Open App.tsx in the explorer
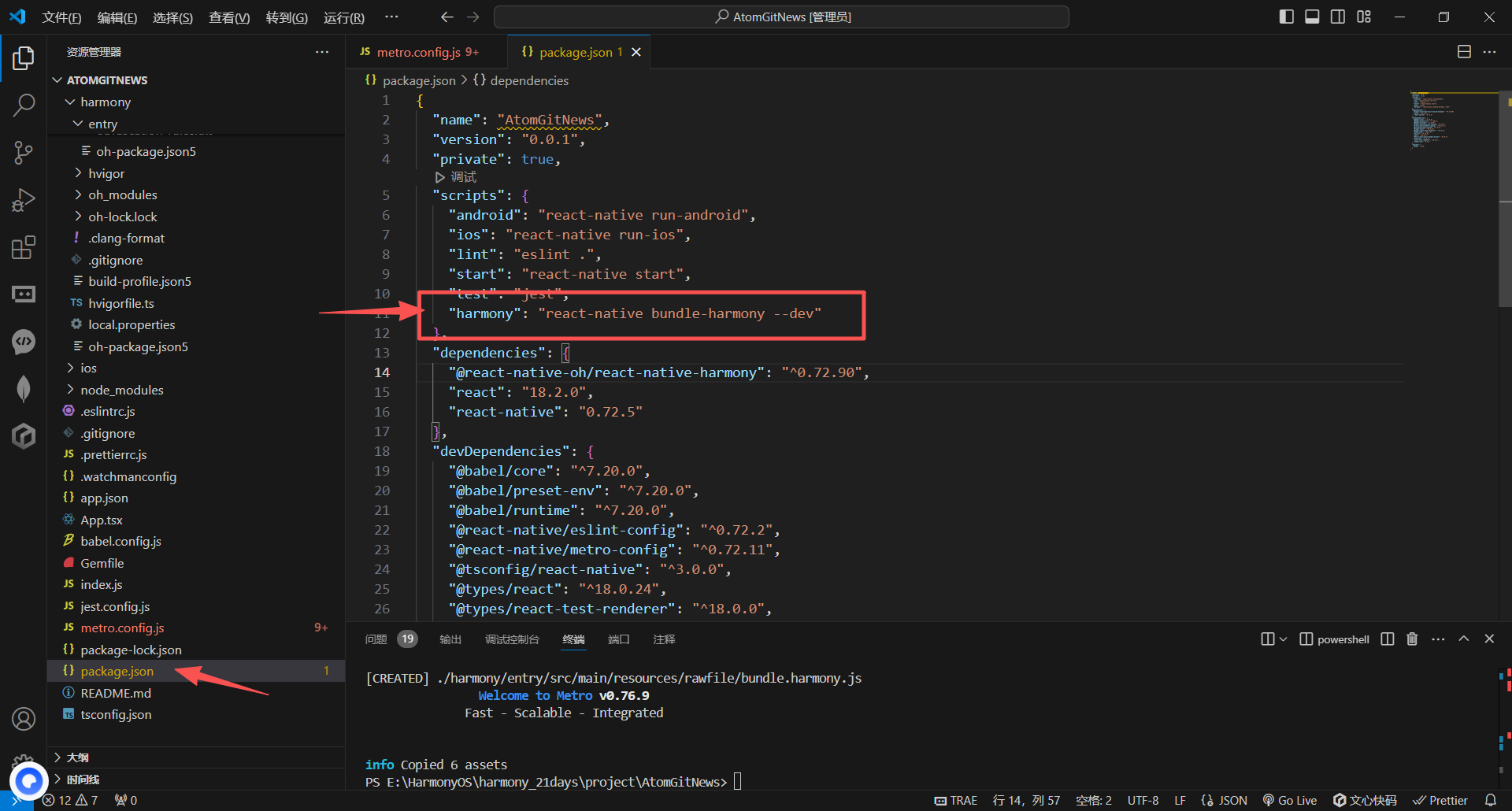The width and height of the screenshot is (1512, 811). point(197,520)
